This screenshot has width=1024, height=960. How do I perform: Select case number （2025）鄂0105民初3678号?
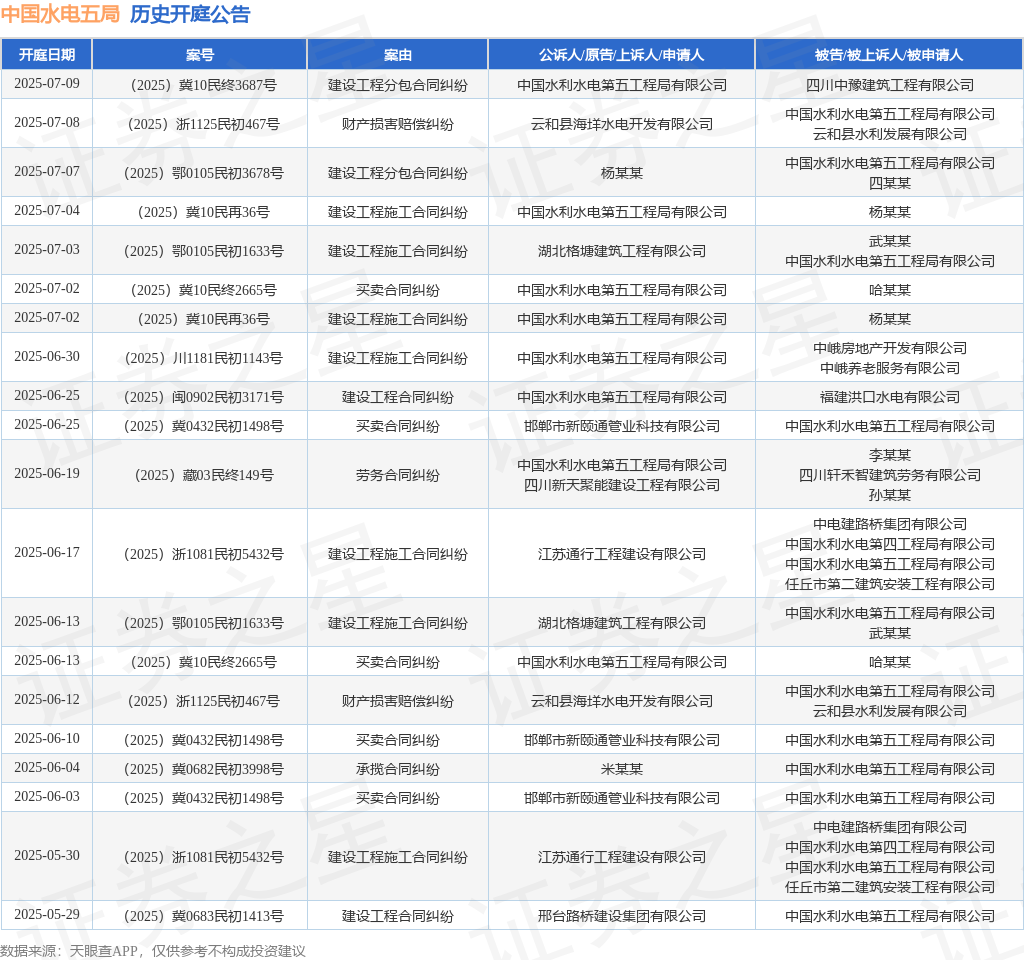pos(203,173)
